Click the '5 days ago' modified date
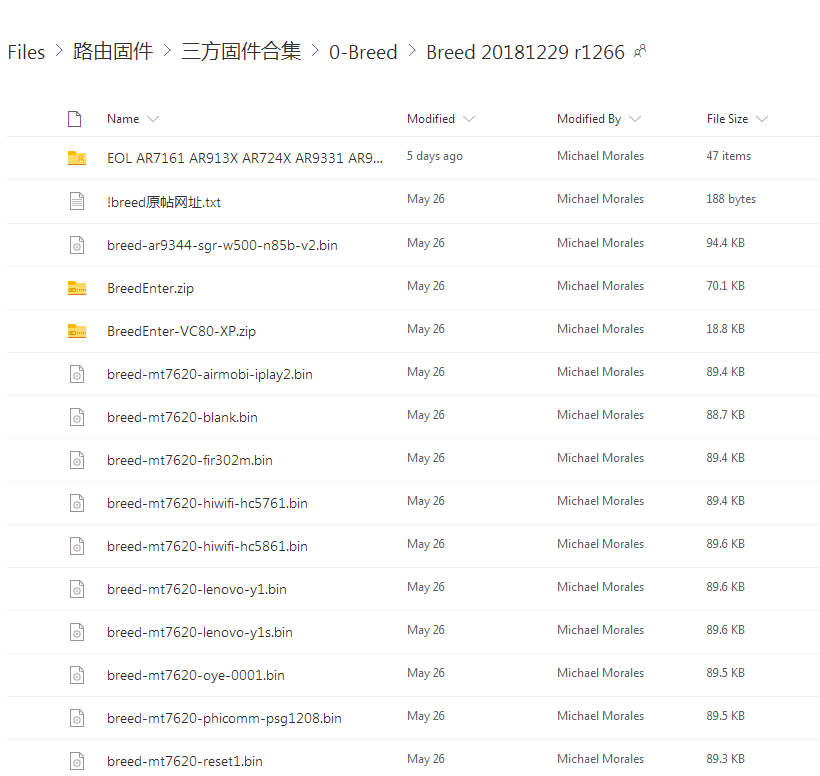Screen dimensions: 820x776 click(x=435, y=156)
